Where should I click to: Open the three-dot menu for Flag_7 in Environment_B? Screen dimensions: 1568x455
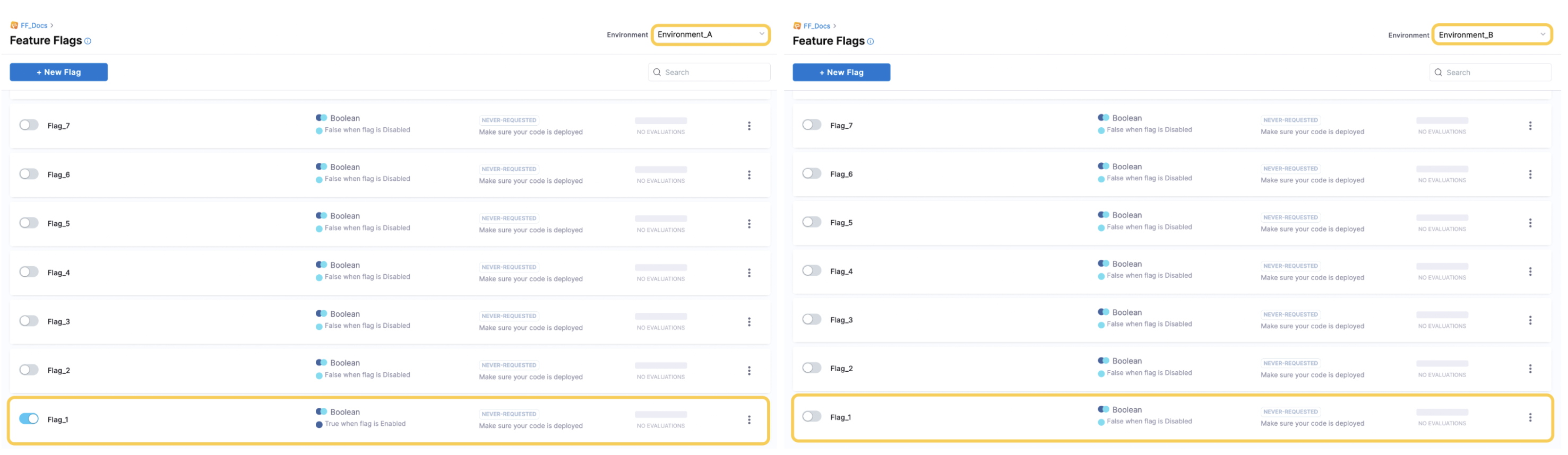(1530, 126)
